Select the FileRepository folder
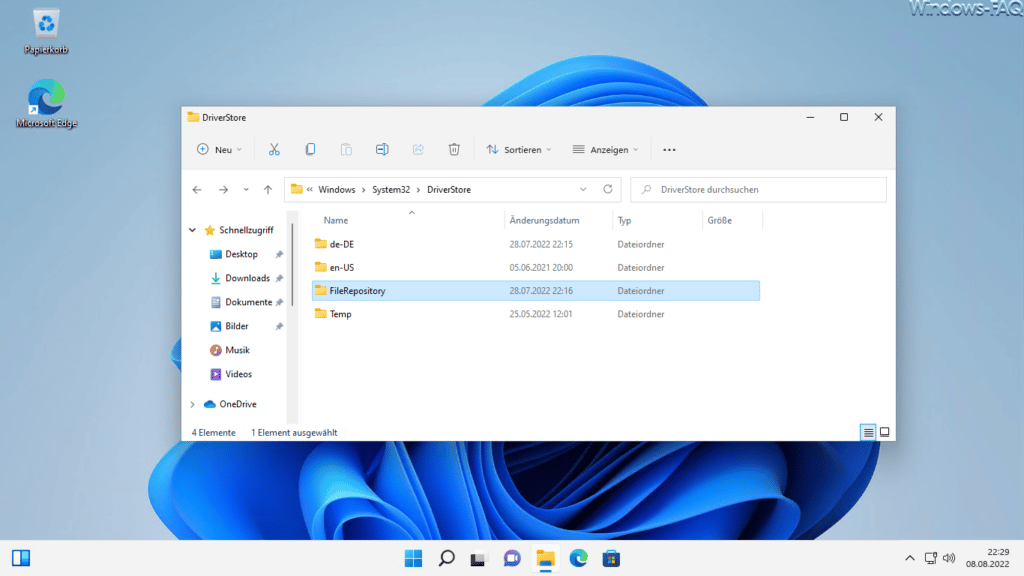Screen dimensions: 1024x576 click(536, 291)
